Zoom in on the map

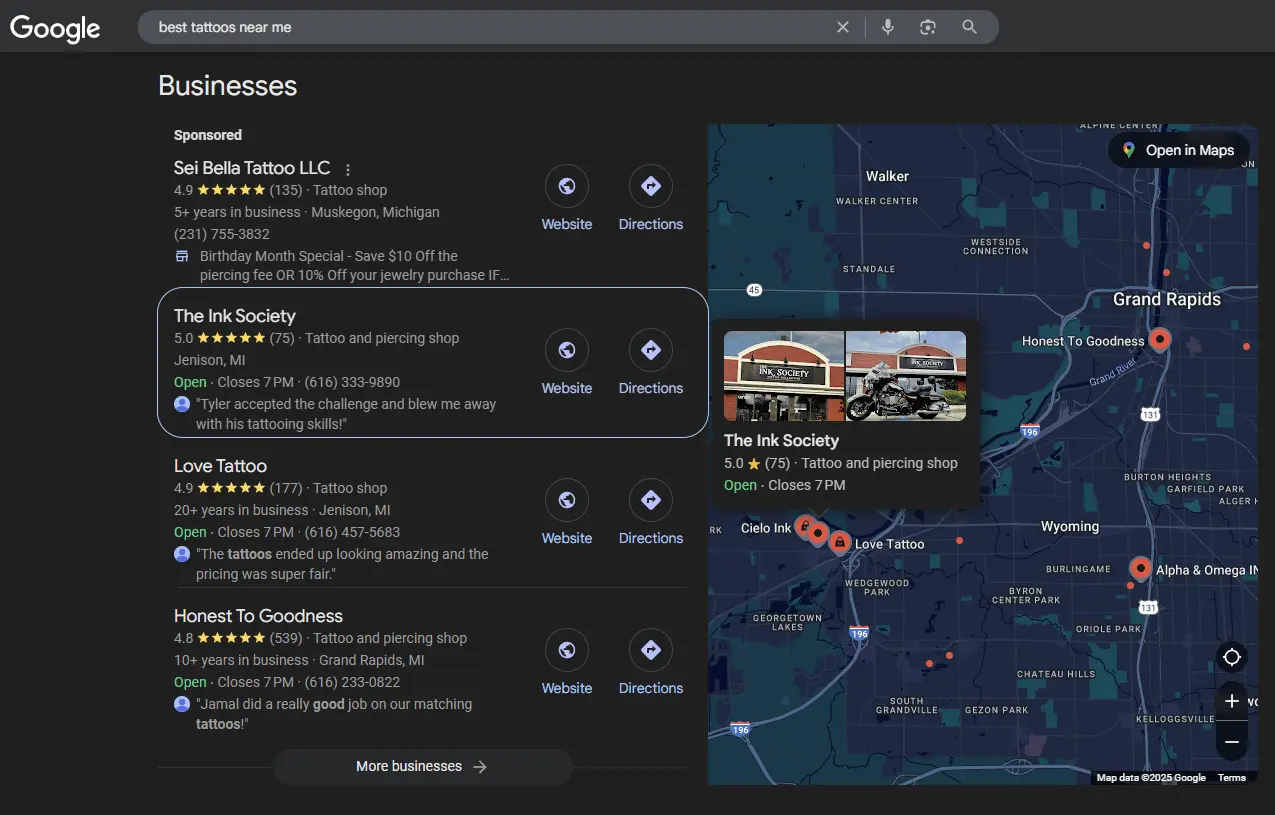coord(1232,701)
